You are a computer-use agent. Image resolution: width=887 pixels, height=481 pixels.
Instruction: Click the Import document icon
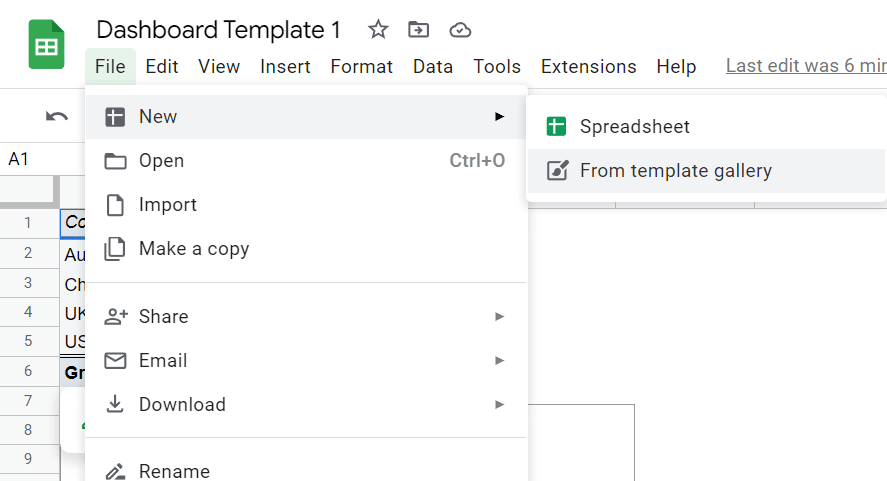(115, 205)
